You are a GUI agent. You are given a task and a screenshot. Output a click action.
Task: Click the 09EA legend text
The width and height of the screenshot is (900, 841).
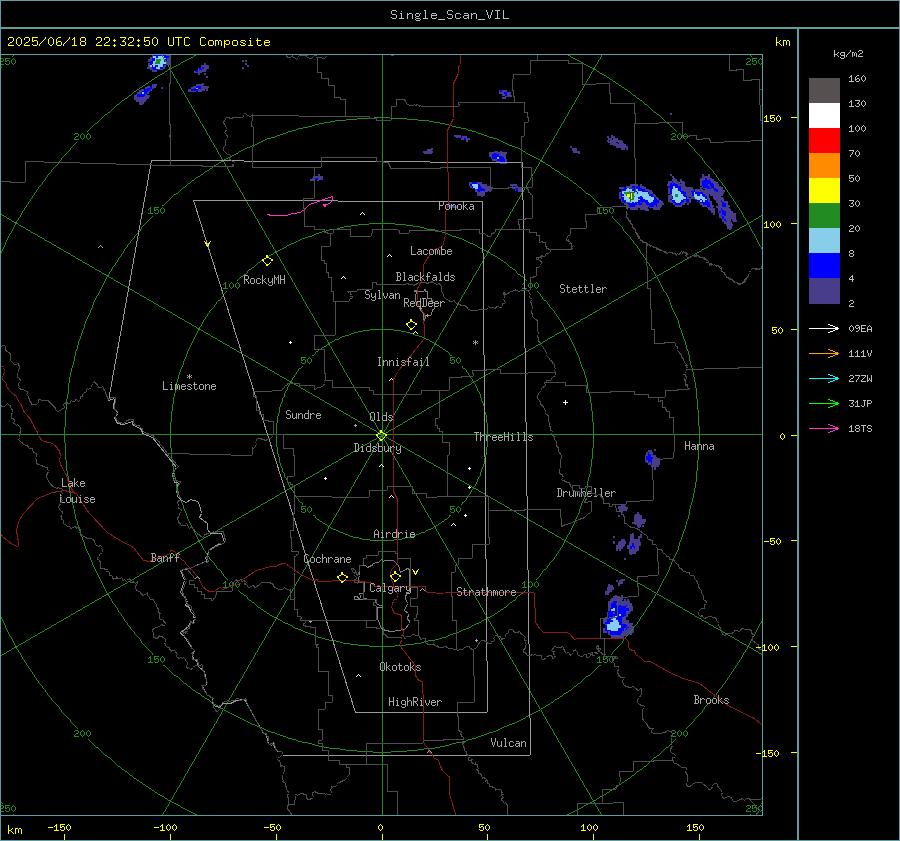pos(860,328)
